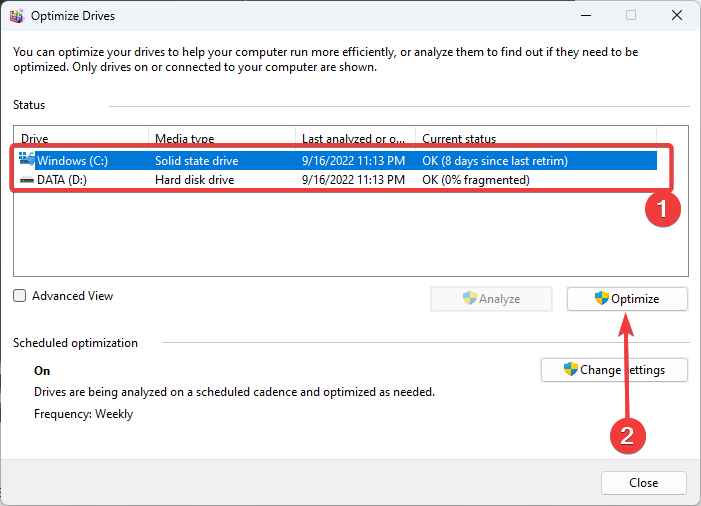This screenshot has height=506, width=701.
Task: Click the Current status column header
Action: coord(536,139)
